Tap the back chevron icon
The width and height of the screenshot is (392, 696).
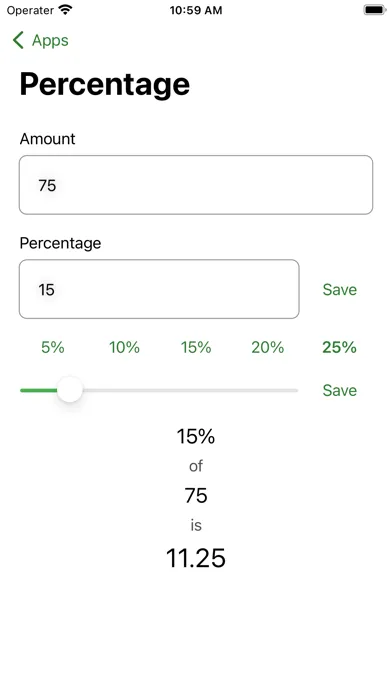tap(18, 40)
